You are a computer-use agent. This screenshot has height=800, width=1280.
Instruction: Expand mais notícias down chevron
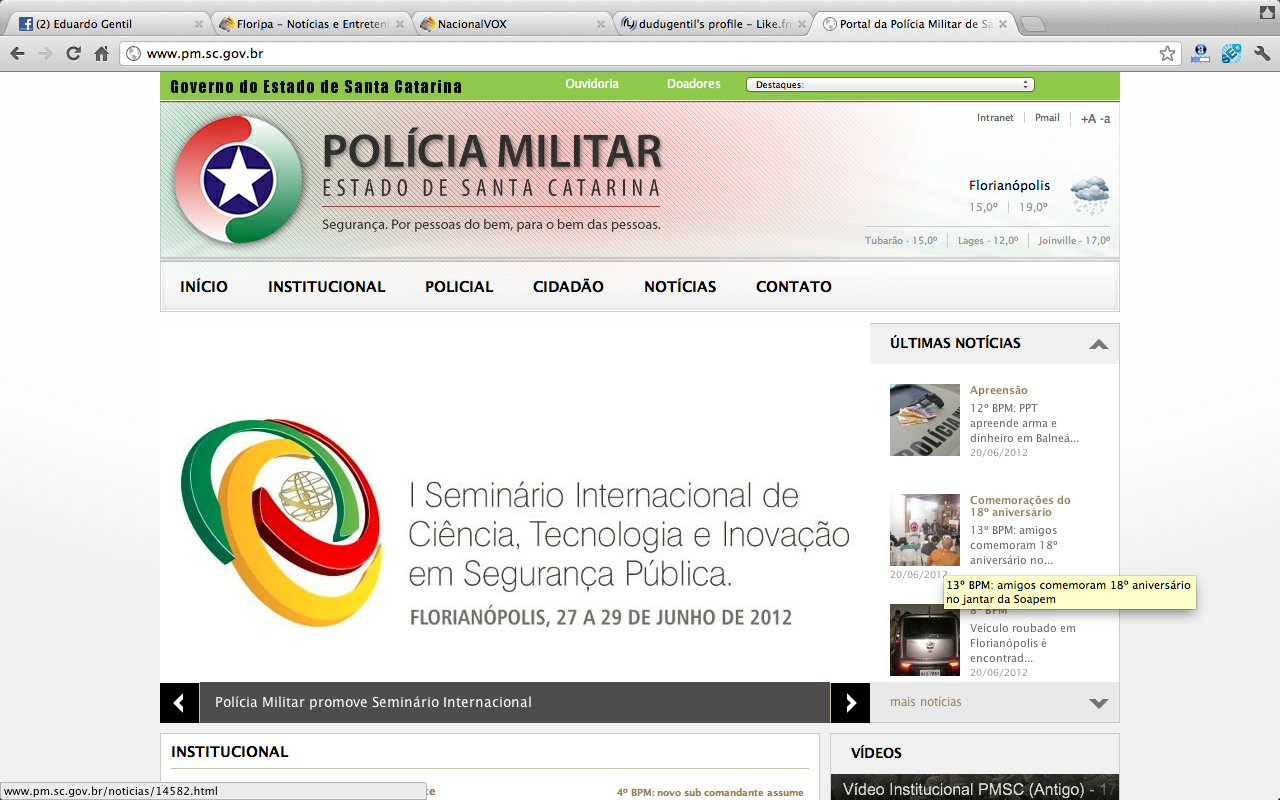1099,703
